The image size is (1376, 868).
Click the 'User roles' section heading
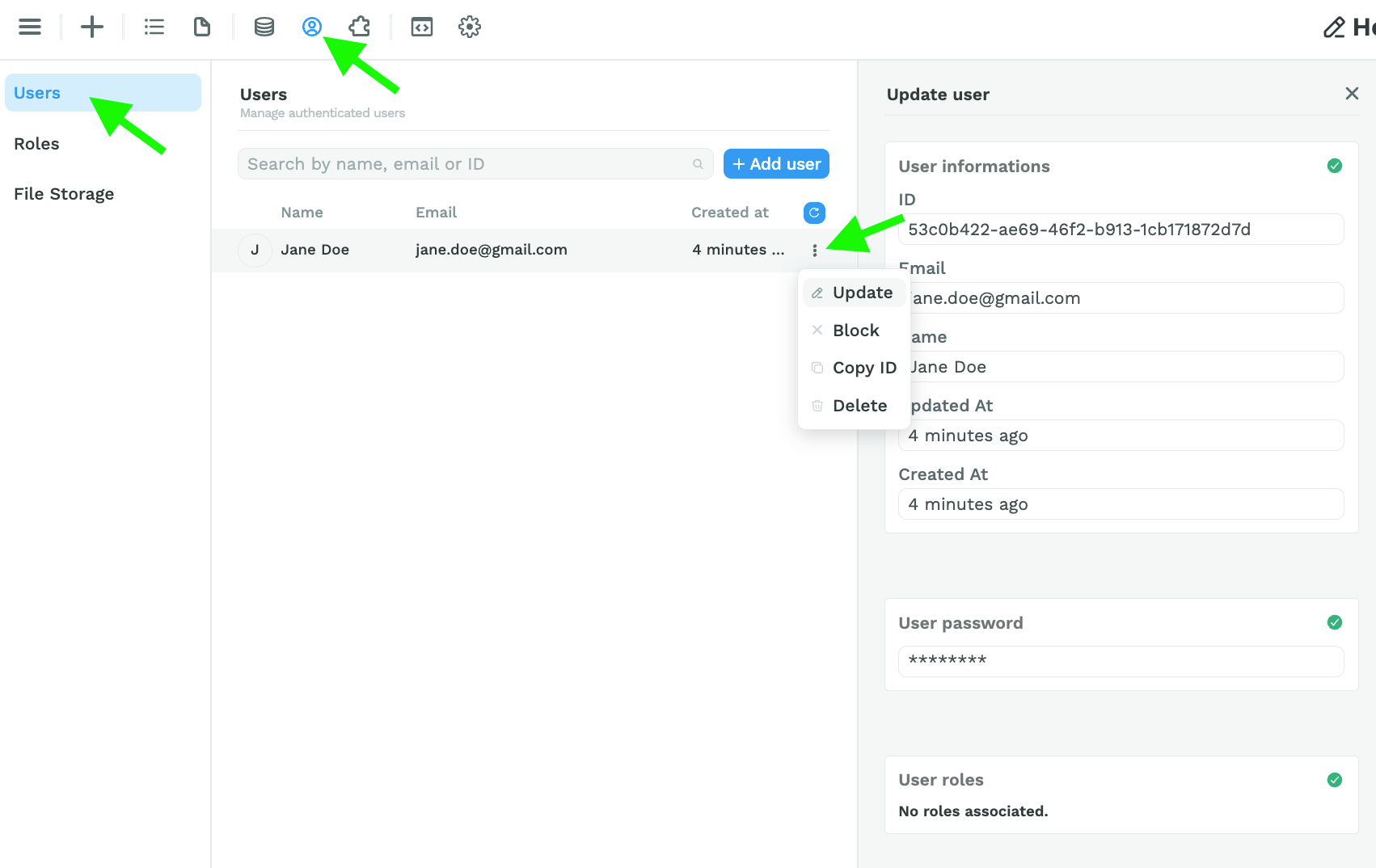click(x=941, y=780)
